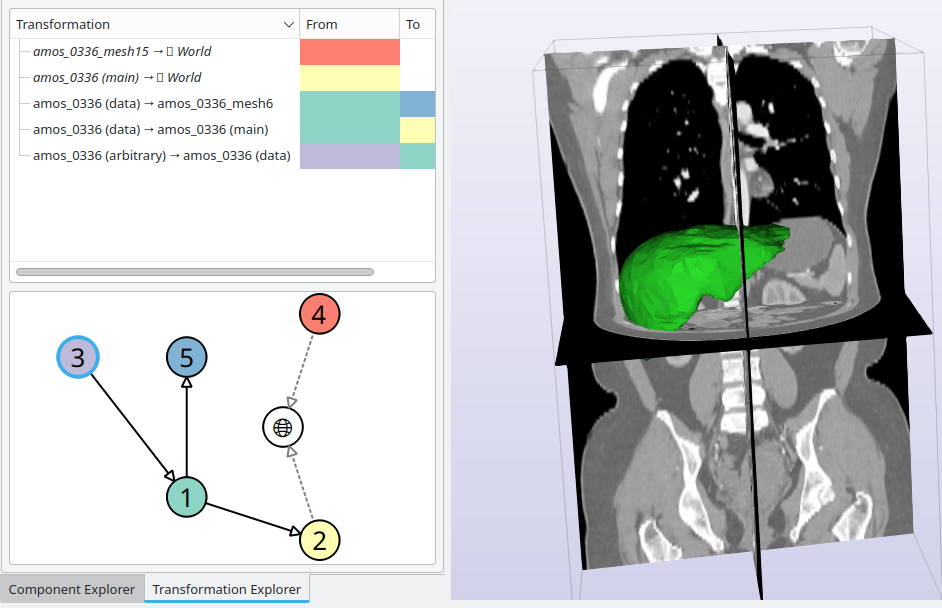Click the purple From swatch for arbitrary row

[x=349, y=155]
